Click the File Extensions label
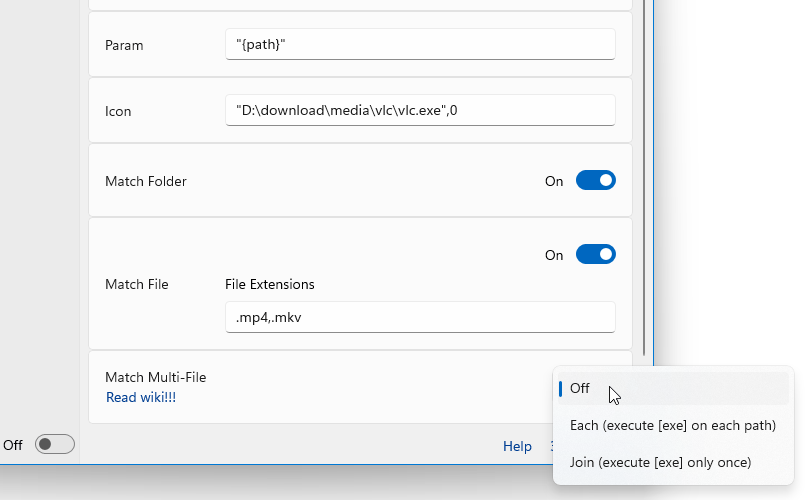 click(270, 285)
